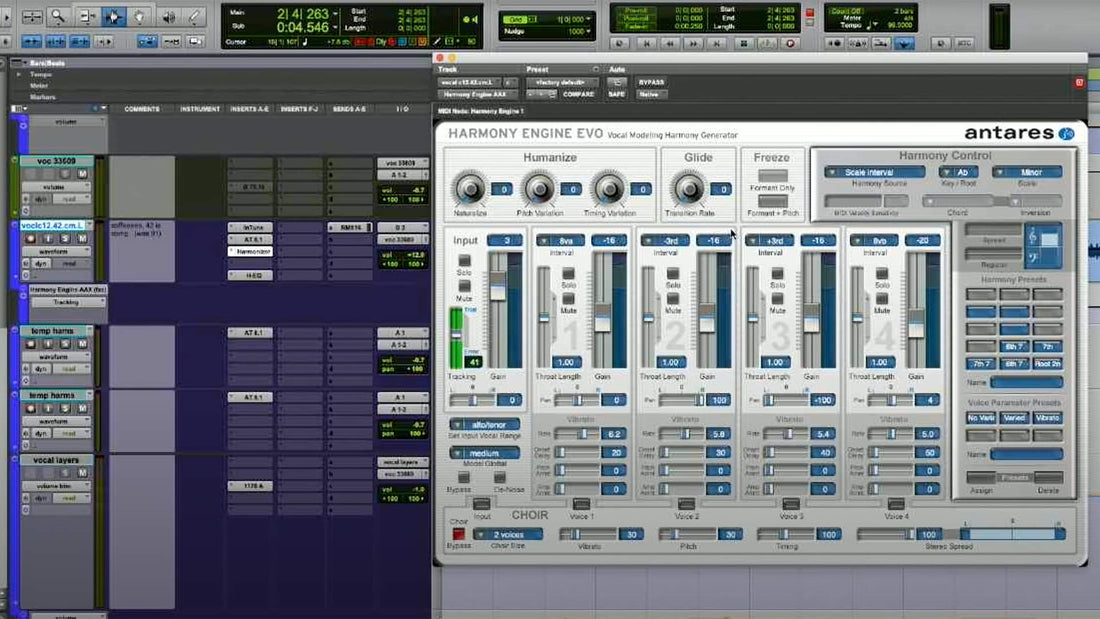Click the zoom toggle icon top-left toolbar

click(32, 16)
